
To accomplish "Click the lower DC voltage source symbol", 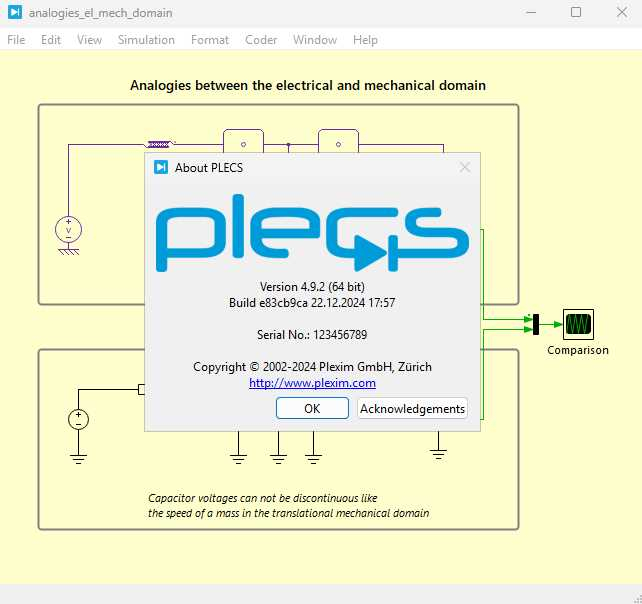I will [x=78, y=419].
